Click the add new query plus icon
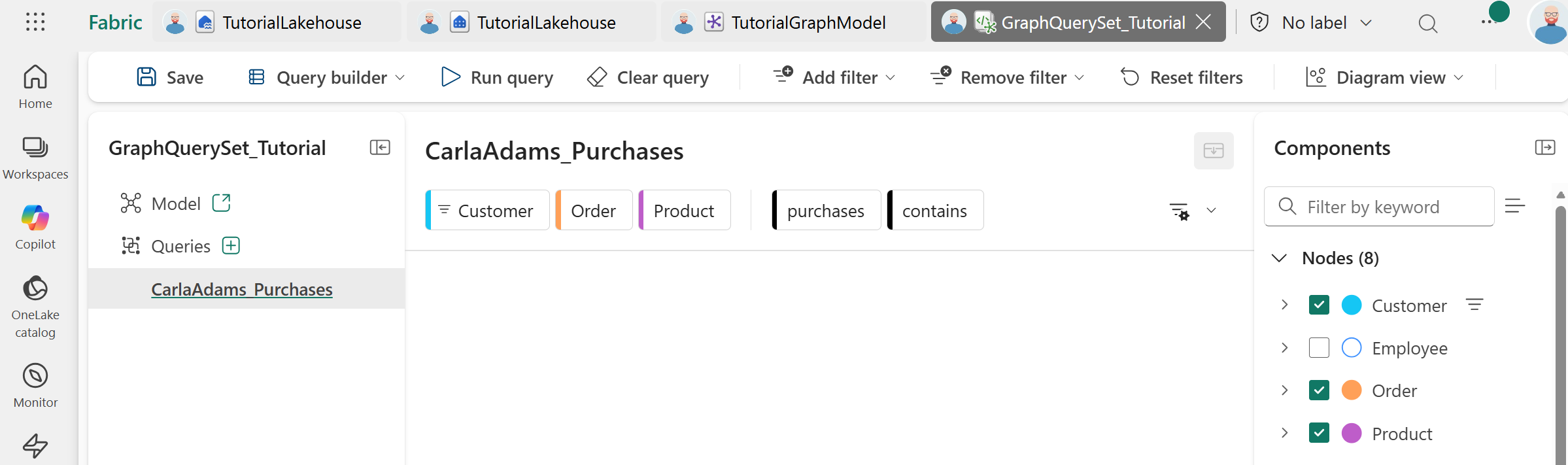 point(231,246)
